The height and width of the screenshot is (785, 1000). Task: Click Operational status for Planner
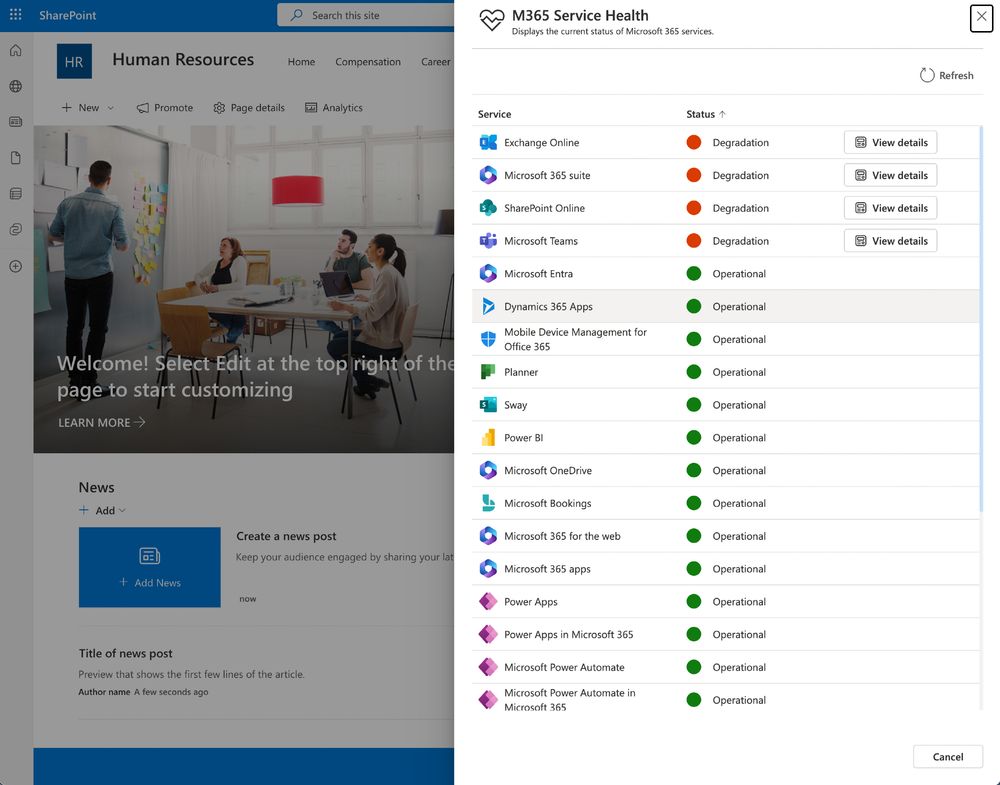pos(739,372)
